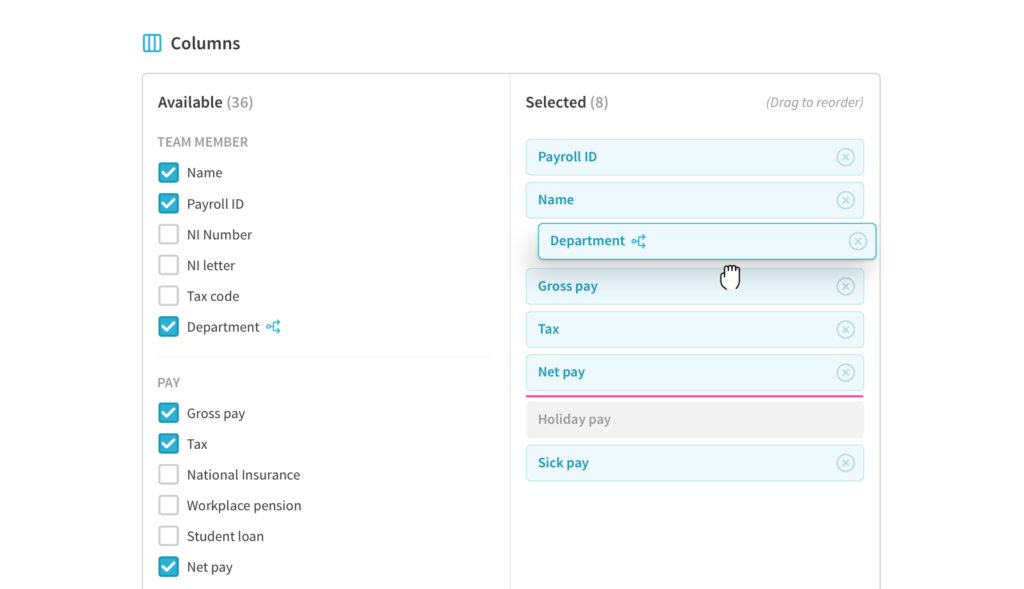1024x589 pixels.
Task: Uncheck the Gross pay checkbox
Action: [x=168, y=413]
